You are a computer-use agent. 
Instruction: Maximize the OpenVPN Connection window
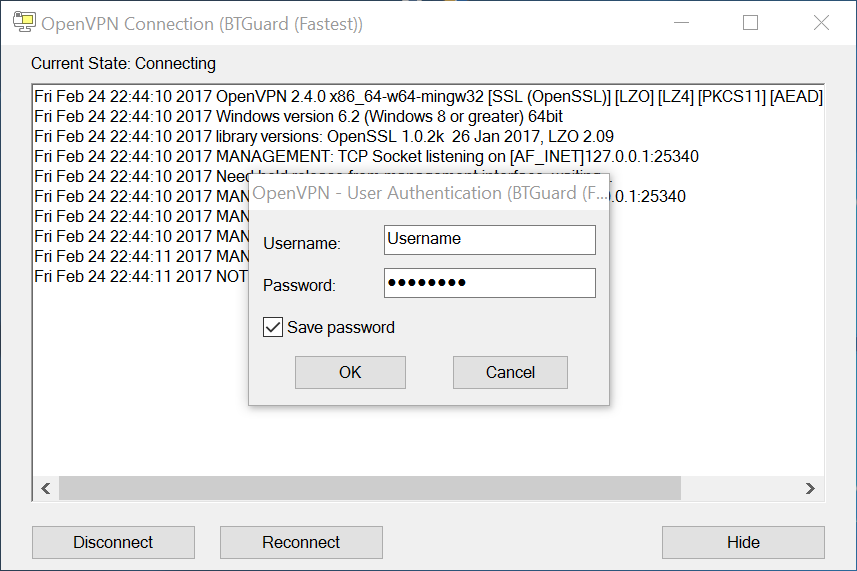click(750, 23)
